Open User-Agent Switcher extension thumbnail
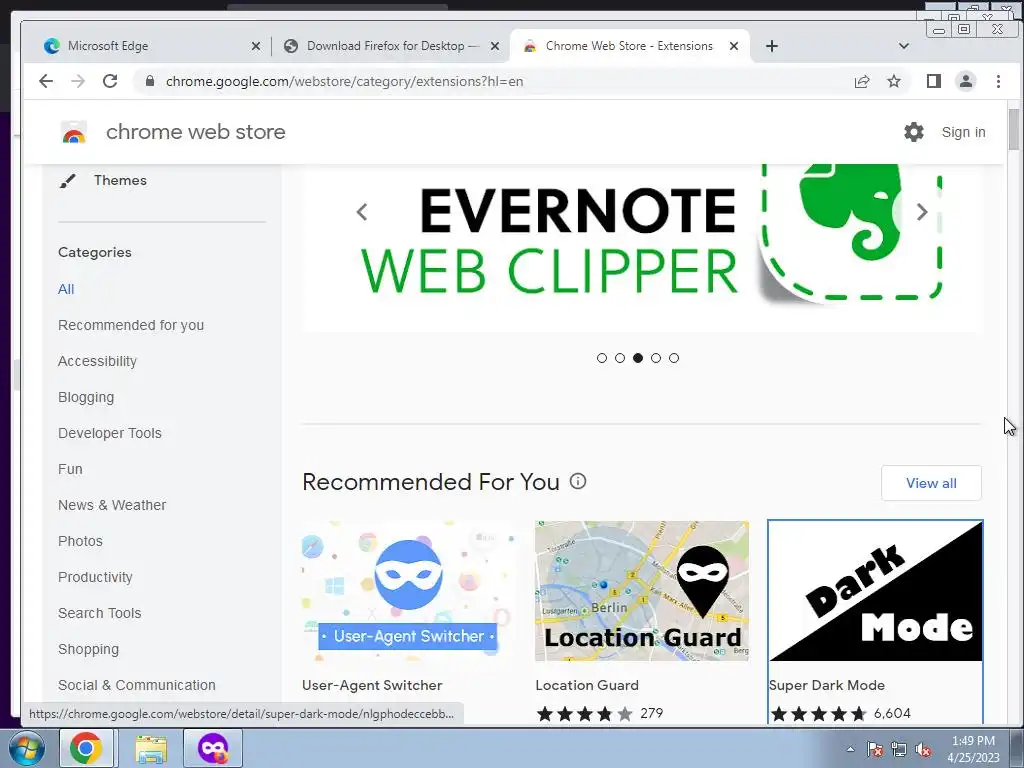The height and width of the screenshot is (768, 1024). [408, 591]
